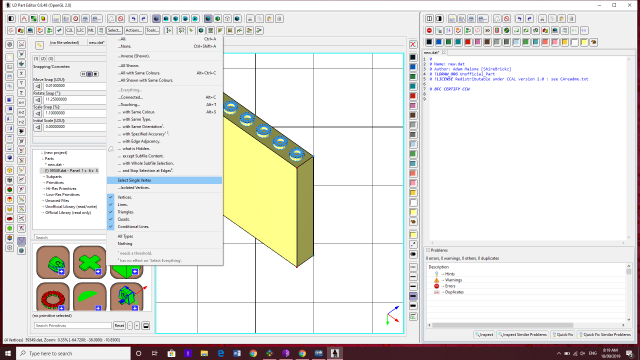This screenshot has height=360, width=640.
Task: Choose 'Isolated Vertices' menu entry
Action: (x=164, y=188)
